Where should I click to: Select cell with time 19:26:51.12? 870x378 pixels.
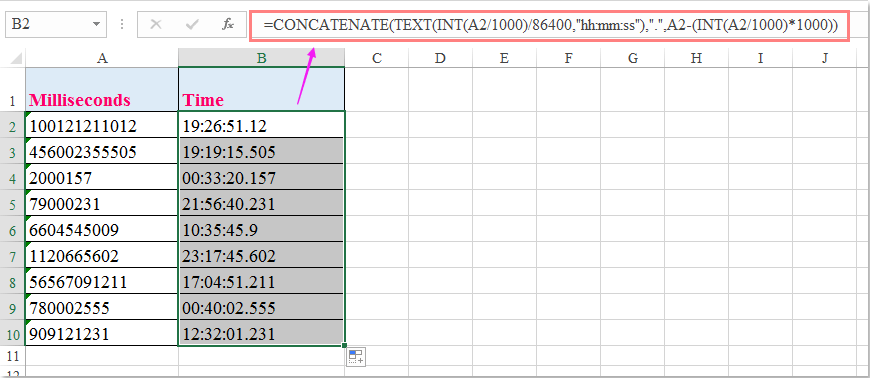261,125
